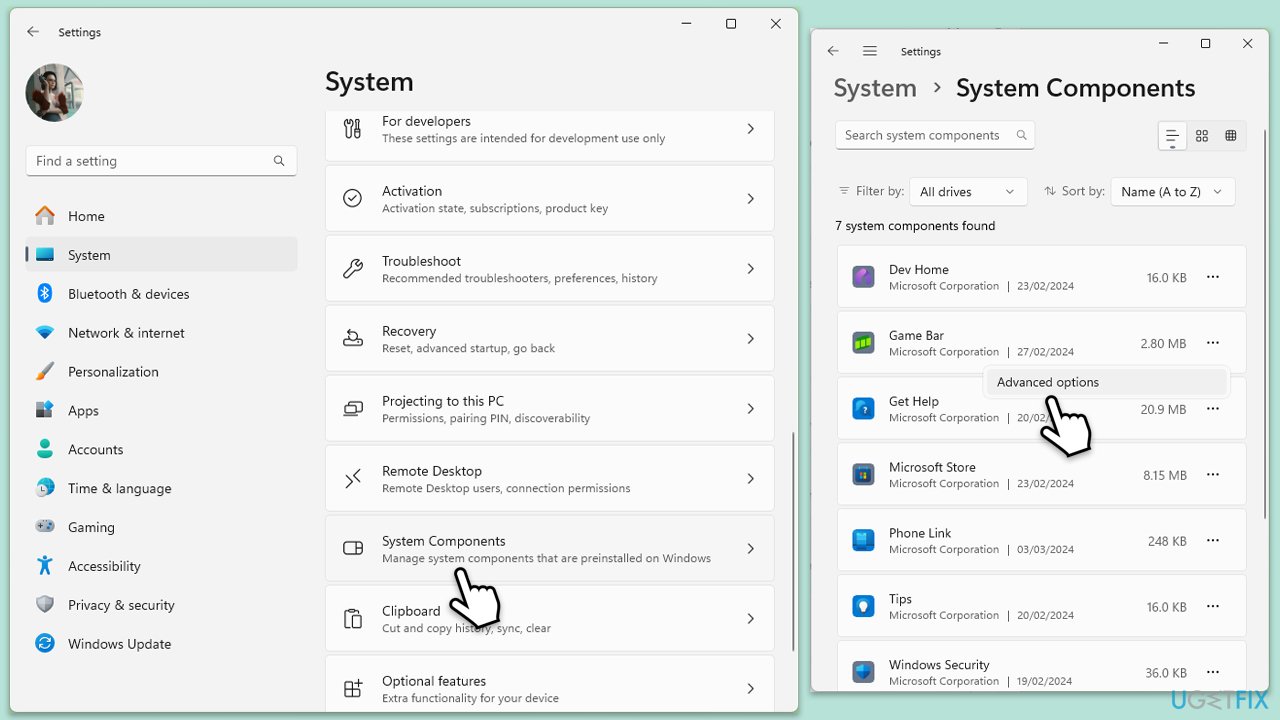Click System breadcrumb link
The image size is (1280, 720).
875,88
